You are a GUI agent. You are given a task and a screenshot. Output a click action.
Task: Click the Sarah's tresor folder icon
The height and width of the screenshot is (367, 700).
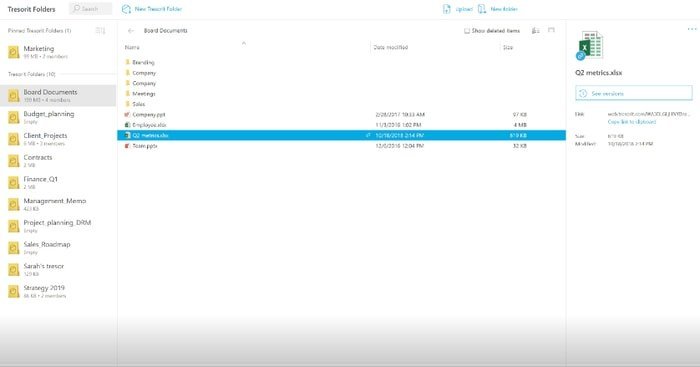(x=14, y=270)
